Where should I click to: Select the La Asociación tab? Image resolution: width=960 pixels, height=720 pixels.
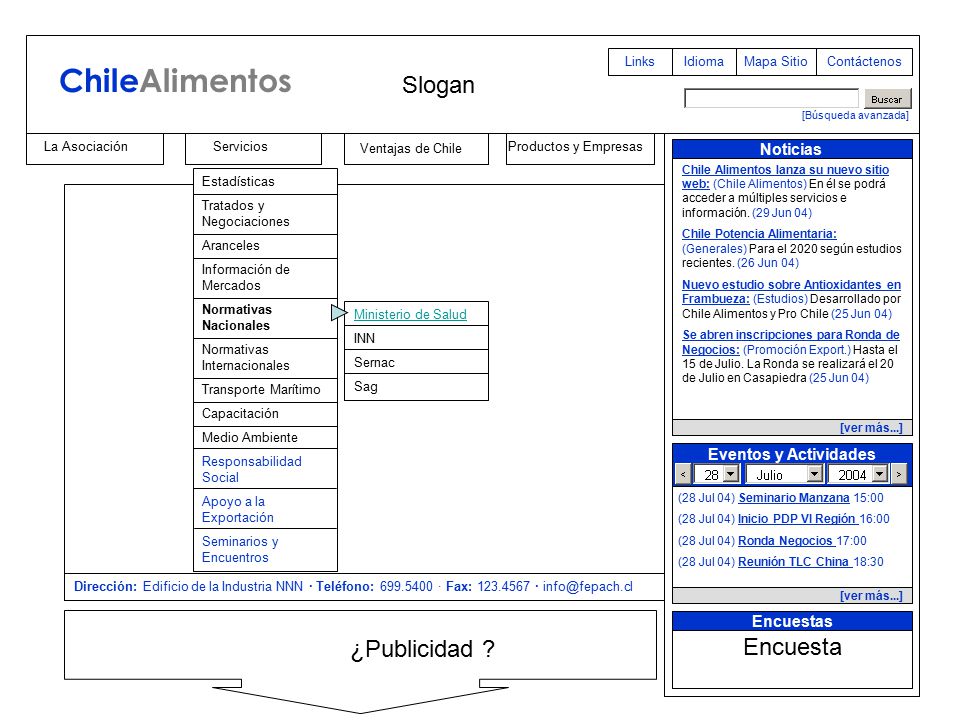click(x=95, y=148)
